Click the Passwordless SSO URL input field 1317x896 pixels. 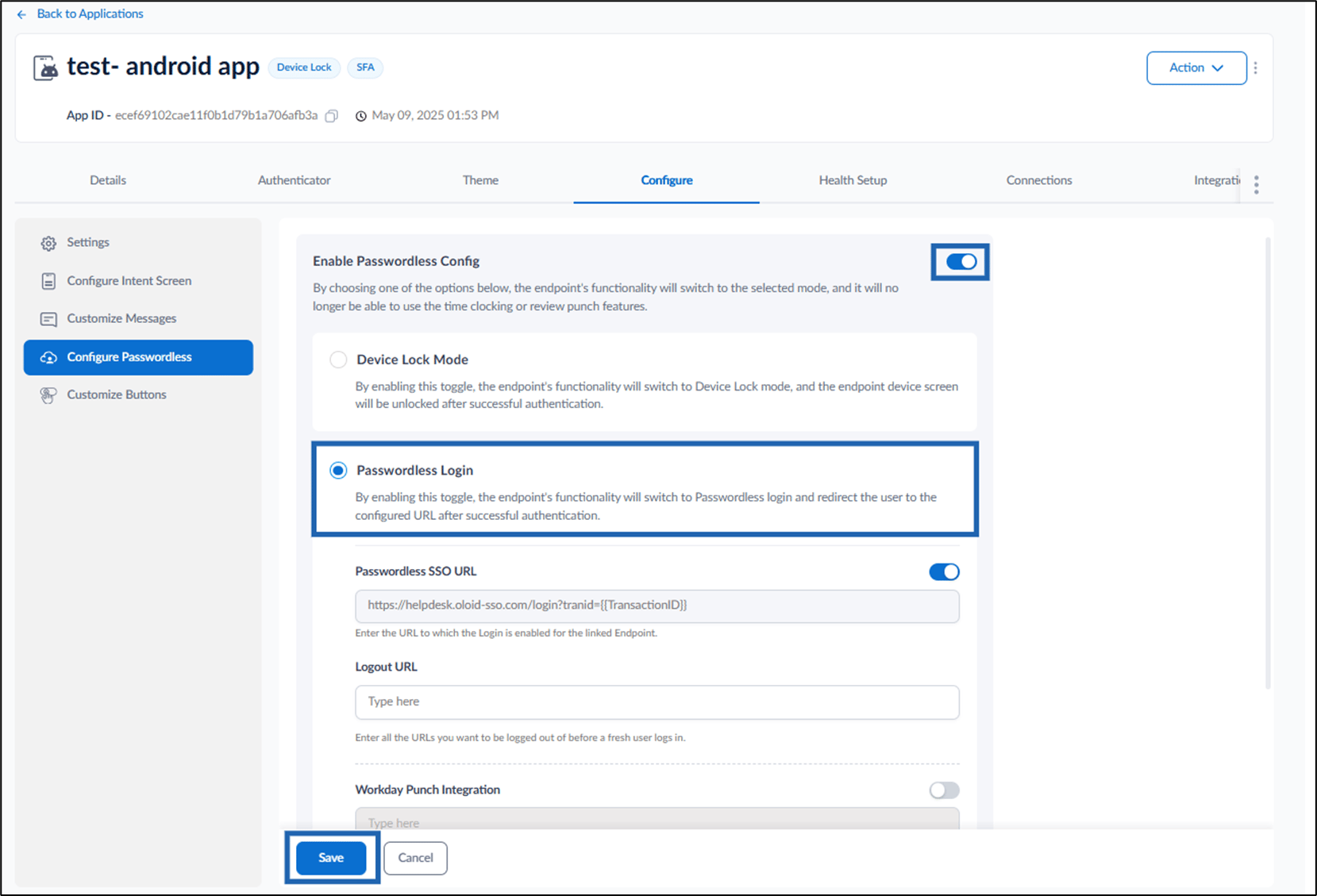pos(657,606)
